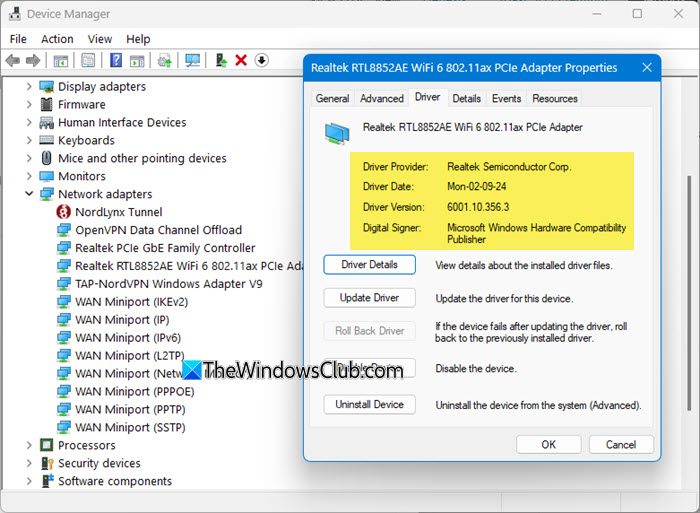700x513 pixels.
Task: Expand the Firmware node
Action: click(29, 104)
